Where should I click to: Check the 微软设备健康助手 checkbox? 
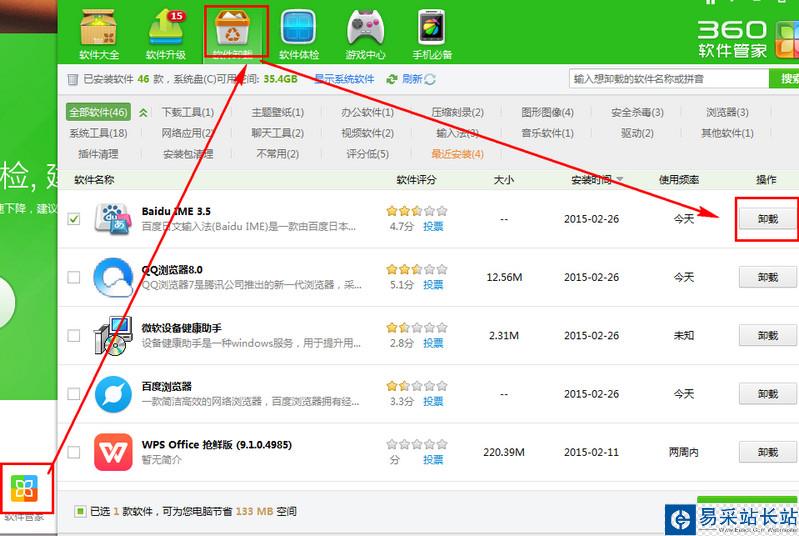coord(74,336)
